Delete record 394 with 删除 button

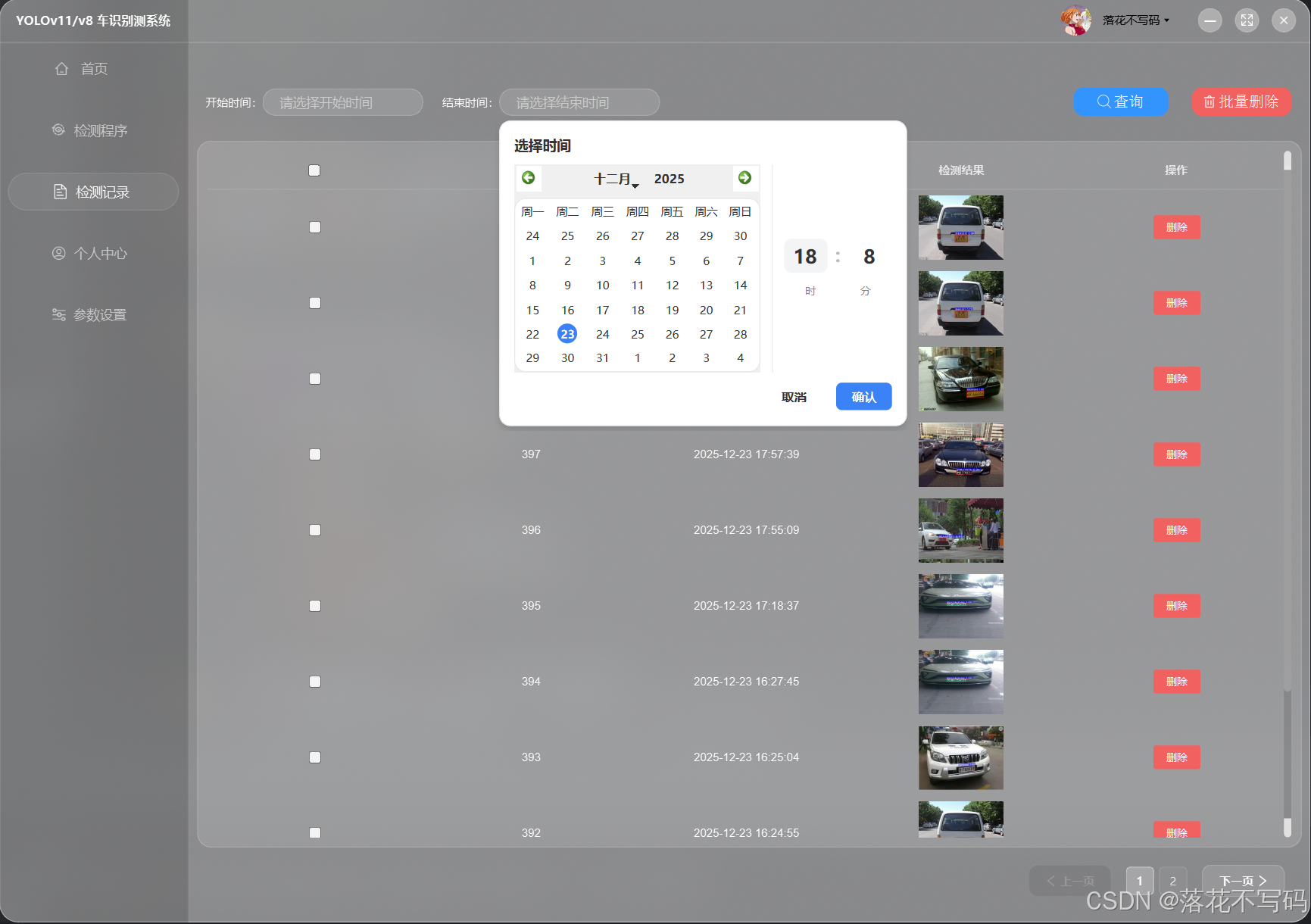[1177, 682]
